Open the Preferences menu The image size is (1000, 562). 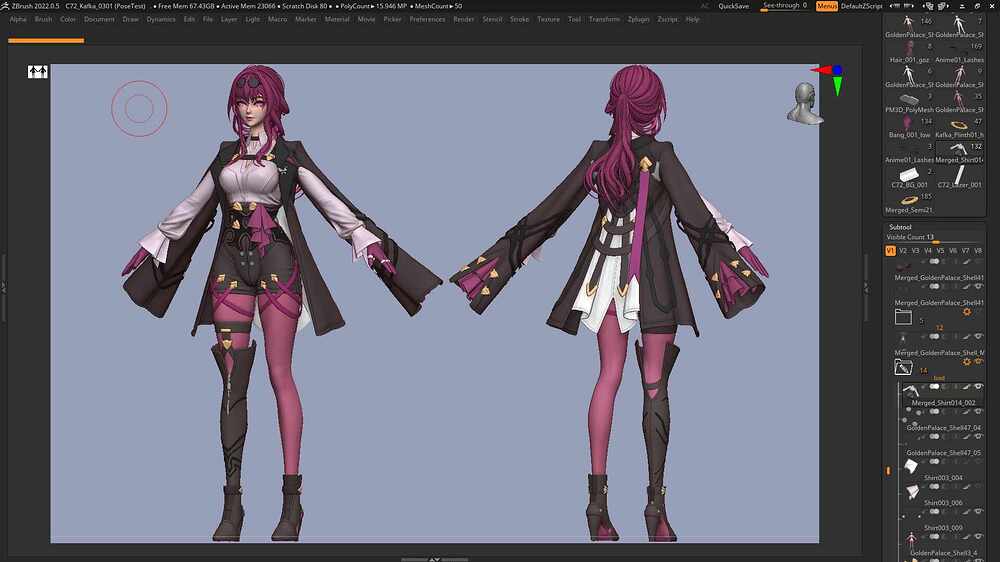[427, 19]
